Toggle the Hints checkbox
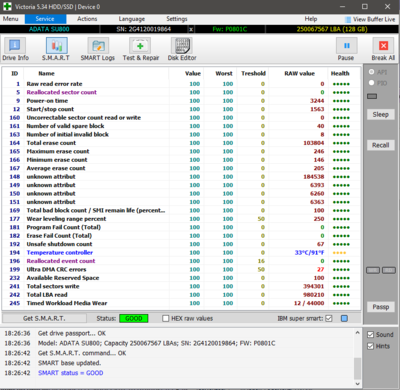The width and height of the screenshot is (400, 390). click(x=370, y=346)
